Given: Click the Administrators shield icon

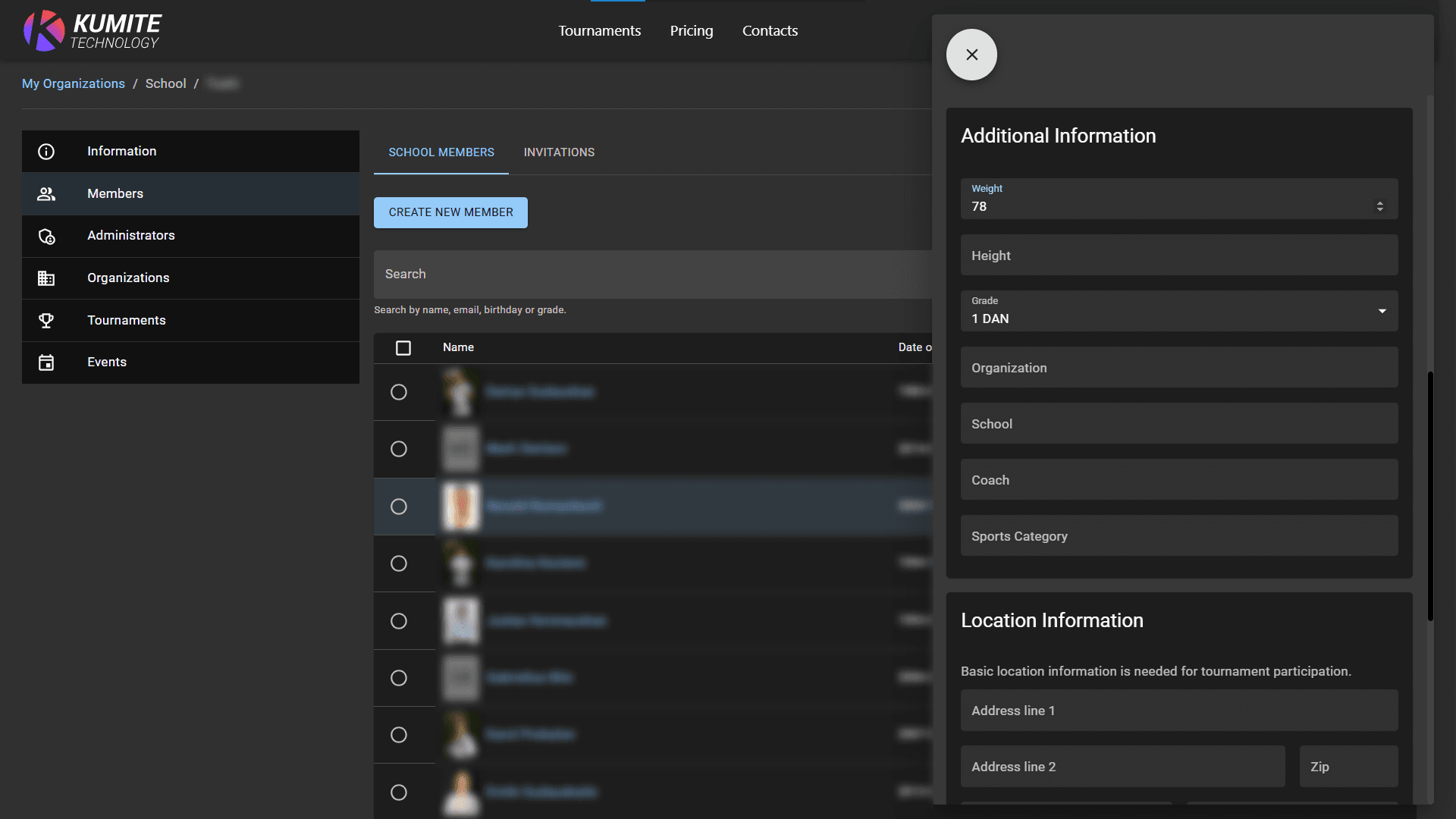Looking at the screenshot, I should tap(46, 237).
